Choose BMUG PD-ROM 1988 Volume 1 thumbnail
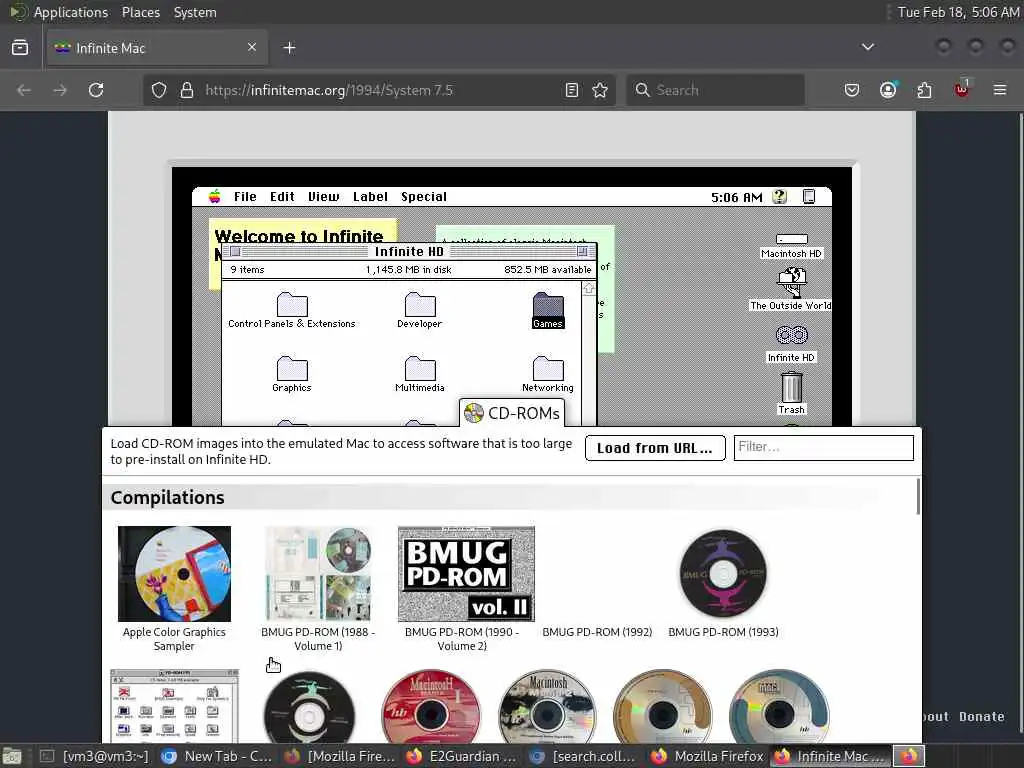This screenshot has width=1024, height=768. [318, 573]
